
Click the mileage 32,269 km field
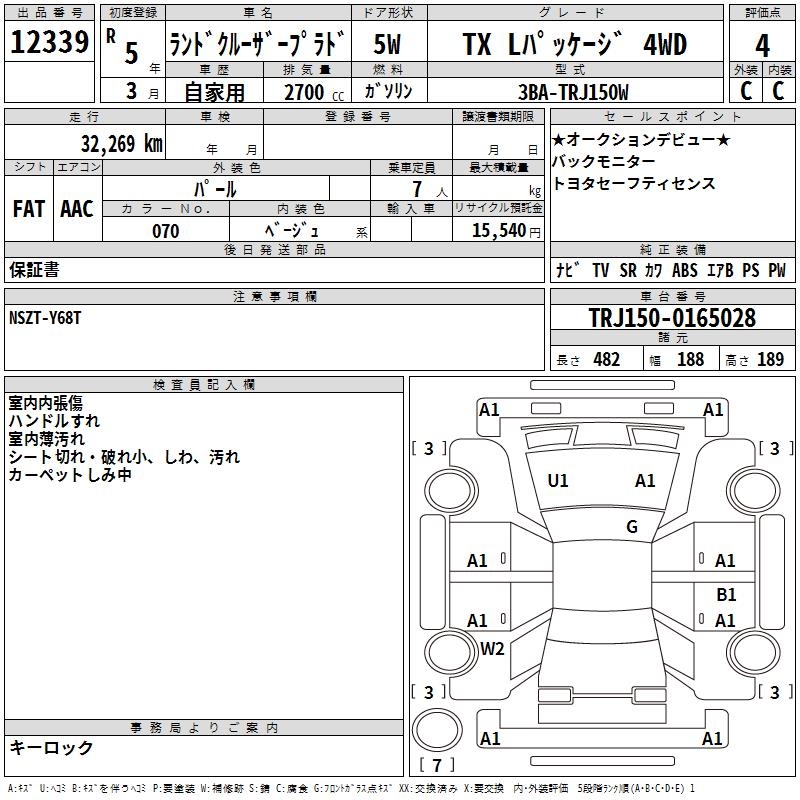pyautogui.click(x=85, y=143)
